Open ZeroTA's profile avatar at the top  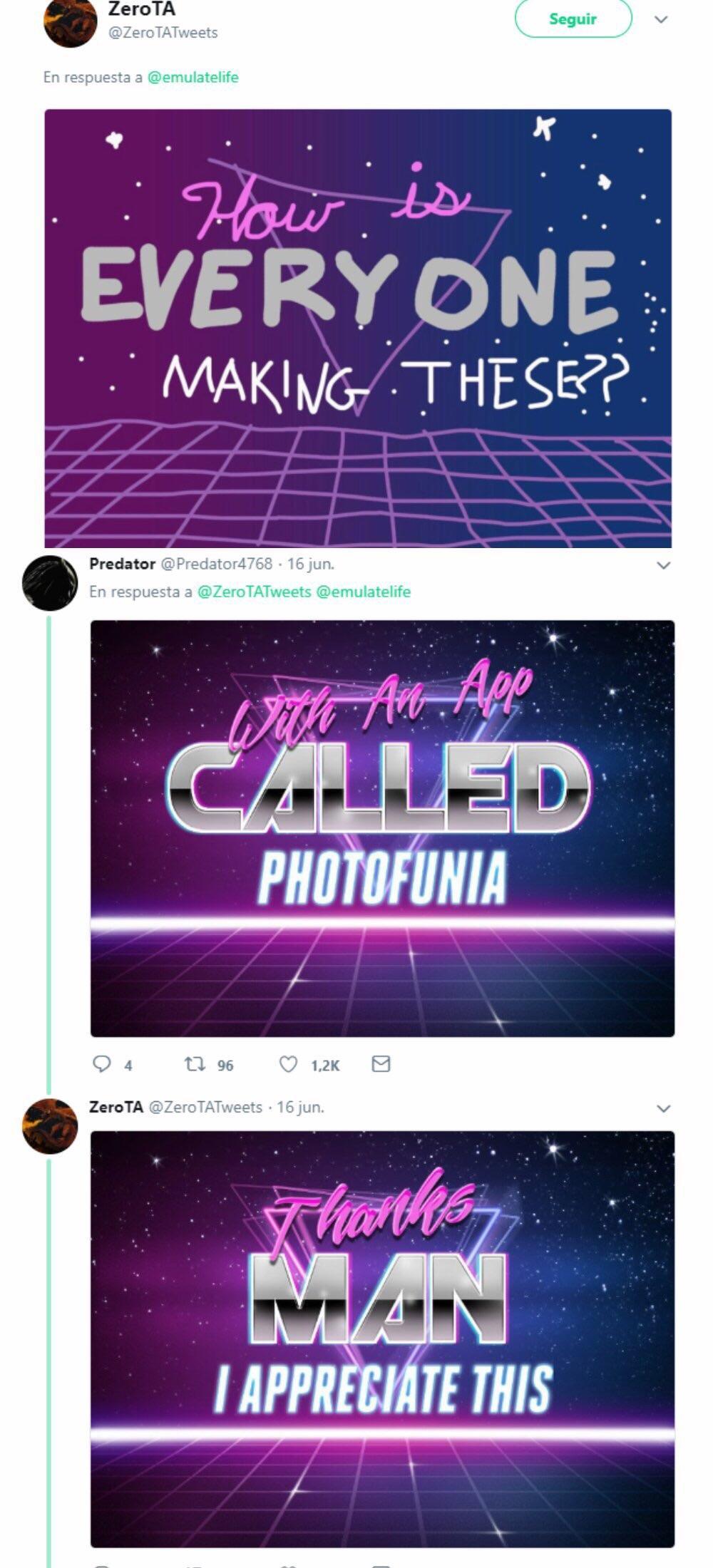tap(70, 23)
